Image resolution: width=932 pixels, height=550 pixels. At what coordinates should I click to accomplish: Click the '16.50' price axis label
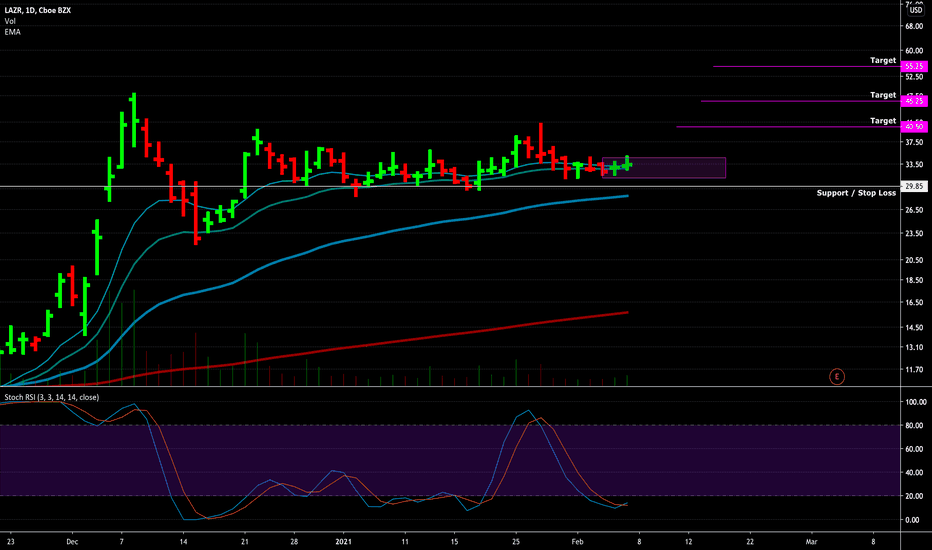pyautogui.click(x=914, y=303)
